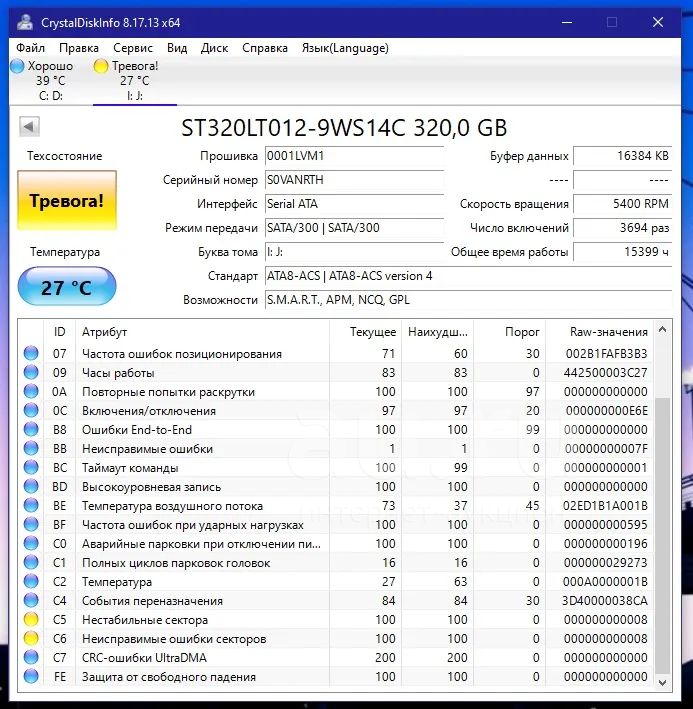Click the CrystalDiskInfo app icon in title bar

[25, 22]
